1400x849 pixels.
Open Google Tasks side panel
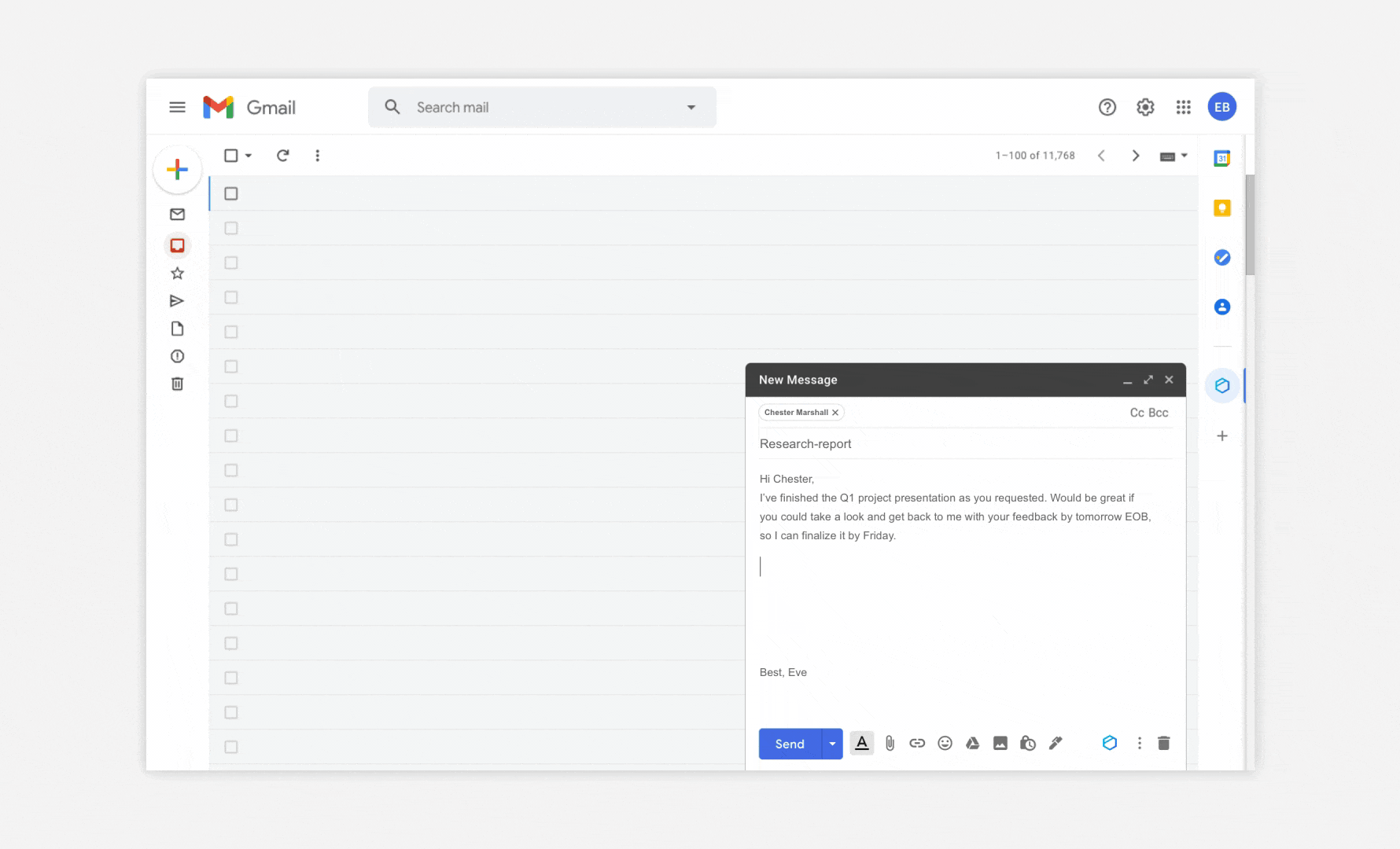[x=1221, y=257]
